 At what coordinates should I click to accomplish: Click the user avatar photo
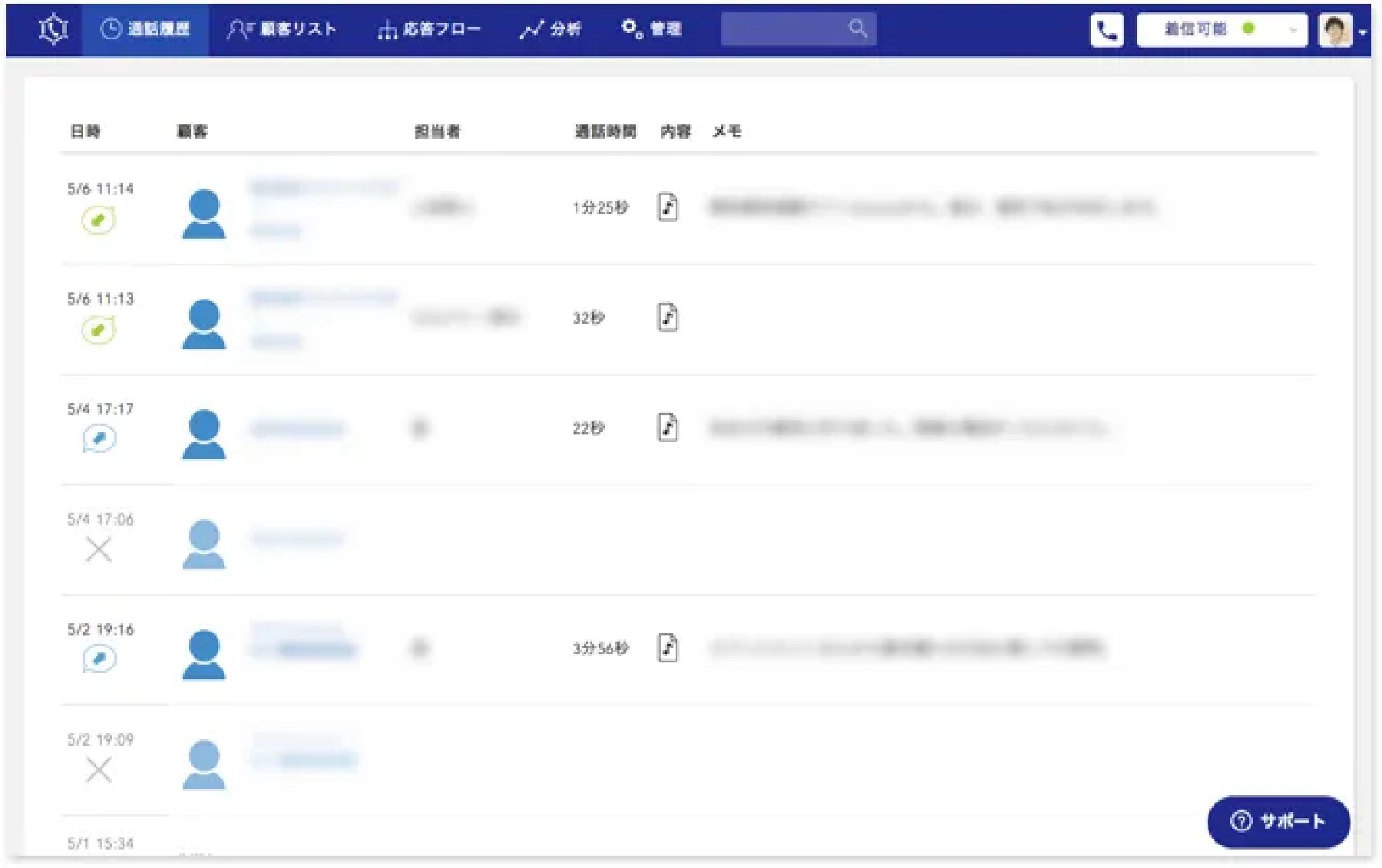pos(1335,31)
